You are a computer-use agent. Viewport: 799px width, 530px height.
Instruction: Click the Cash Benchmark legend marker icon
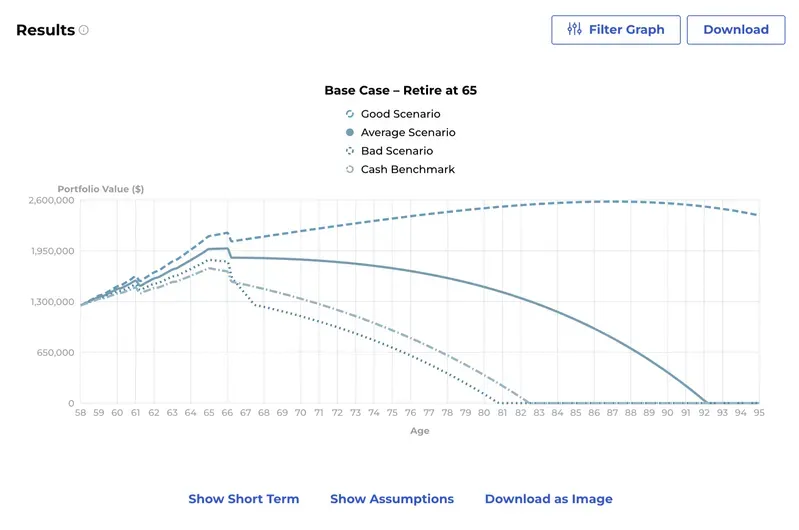pyautogui.click(x=350, y=169)
